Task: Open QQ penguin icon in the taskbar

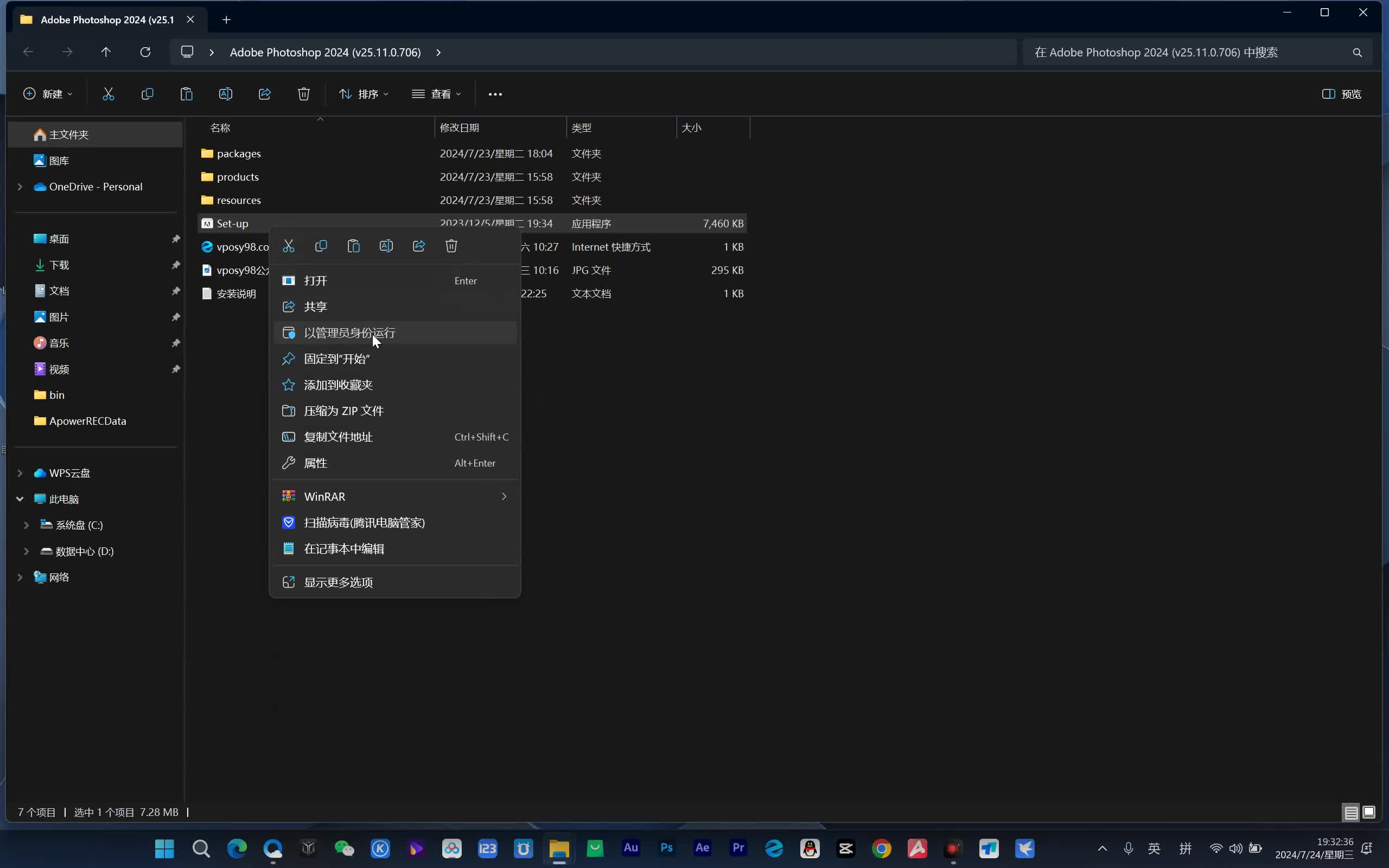Action: click(810, 848)
